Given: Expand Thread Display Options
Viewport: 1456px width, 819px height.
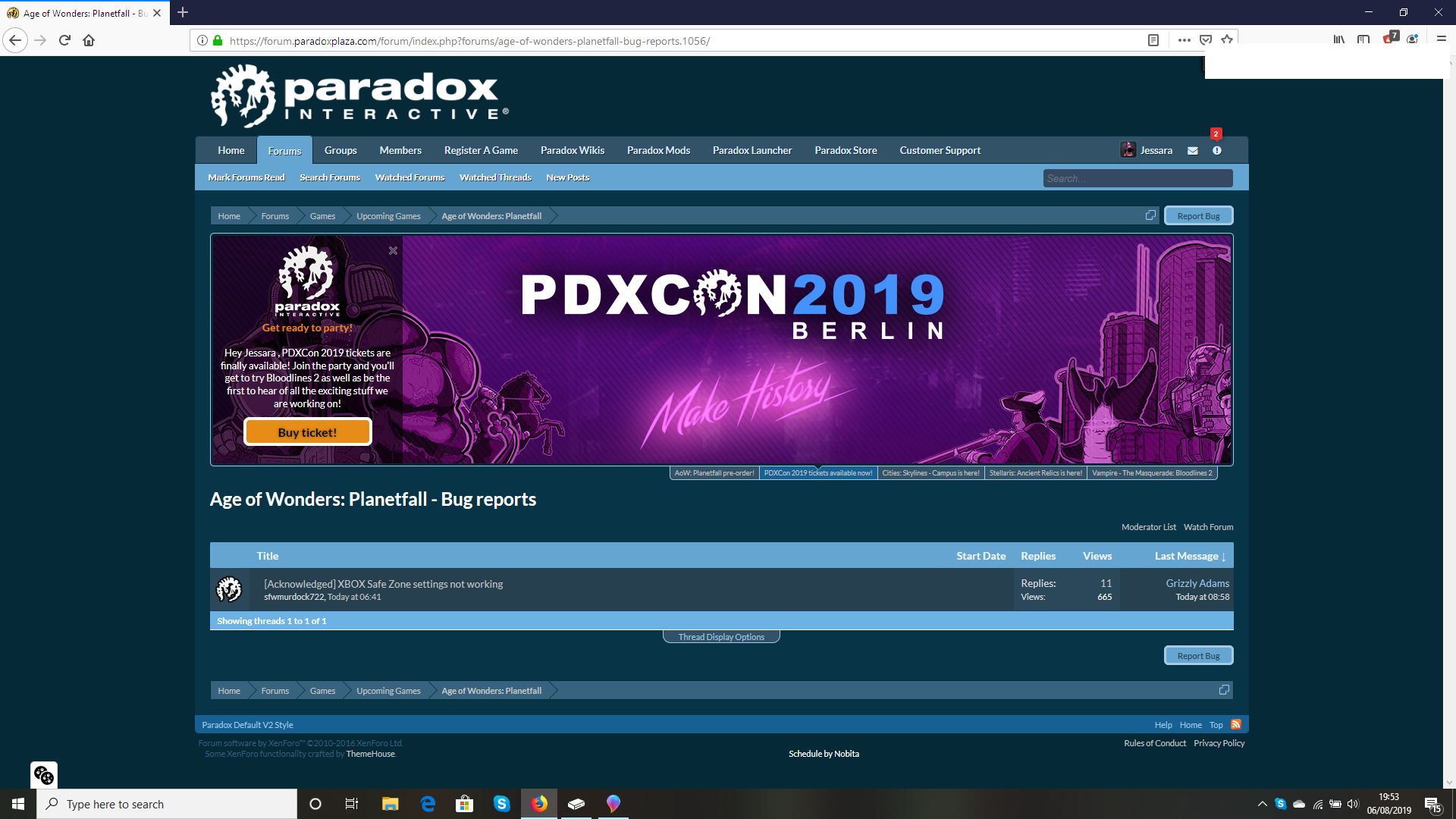Looking at the screenshot, I should (x=721, y=637).
